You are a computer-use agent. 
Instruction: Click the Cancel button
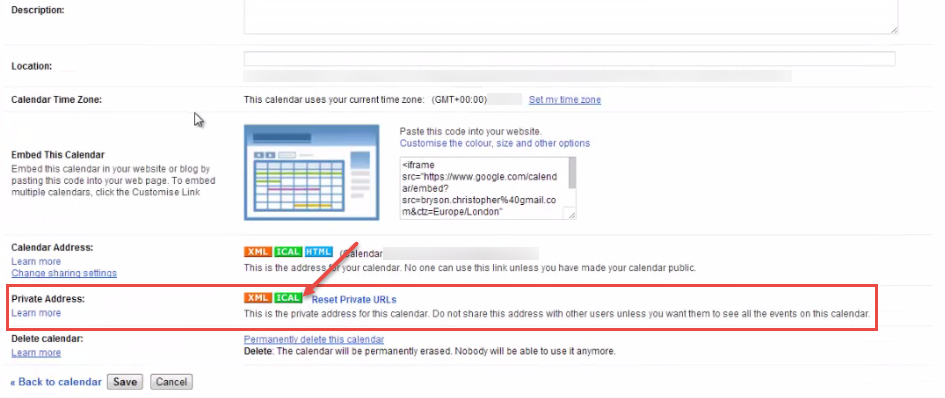(x=171, y=382)
